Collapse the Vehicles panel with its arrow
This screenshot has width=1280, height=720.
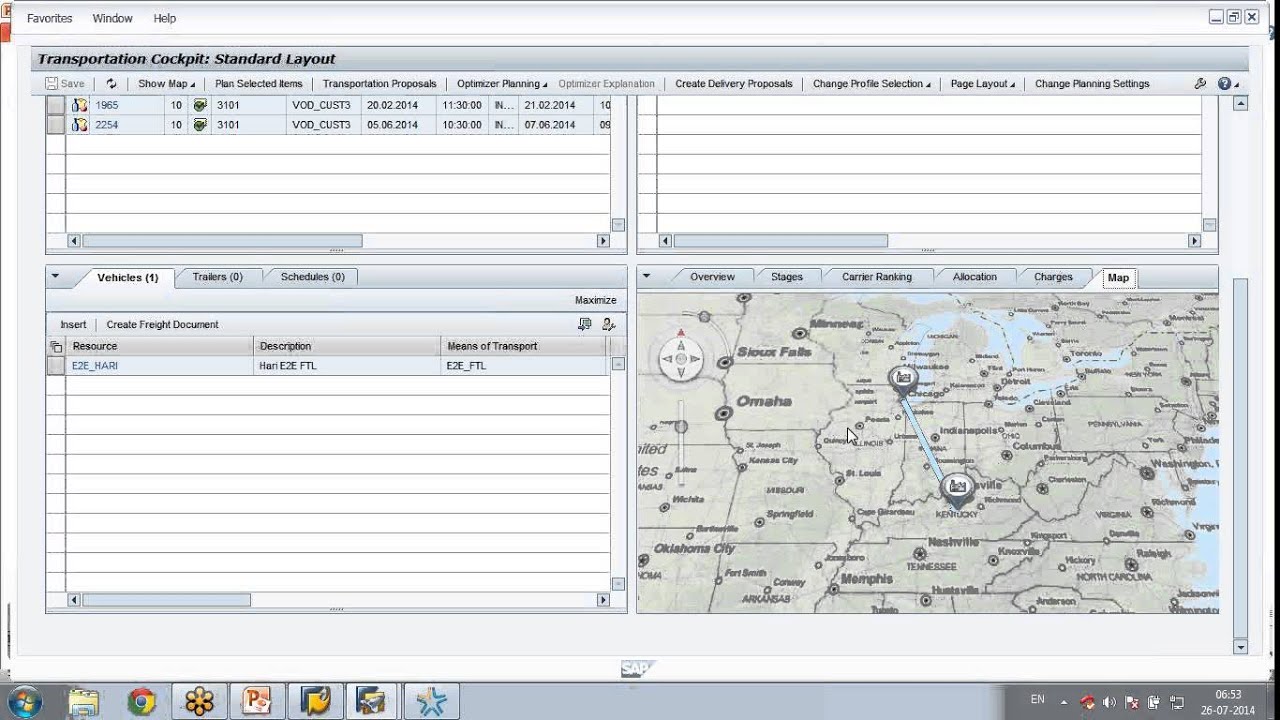[55, 276]
